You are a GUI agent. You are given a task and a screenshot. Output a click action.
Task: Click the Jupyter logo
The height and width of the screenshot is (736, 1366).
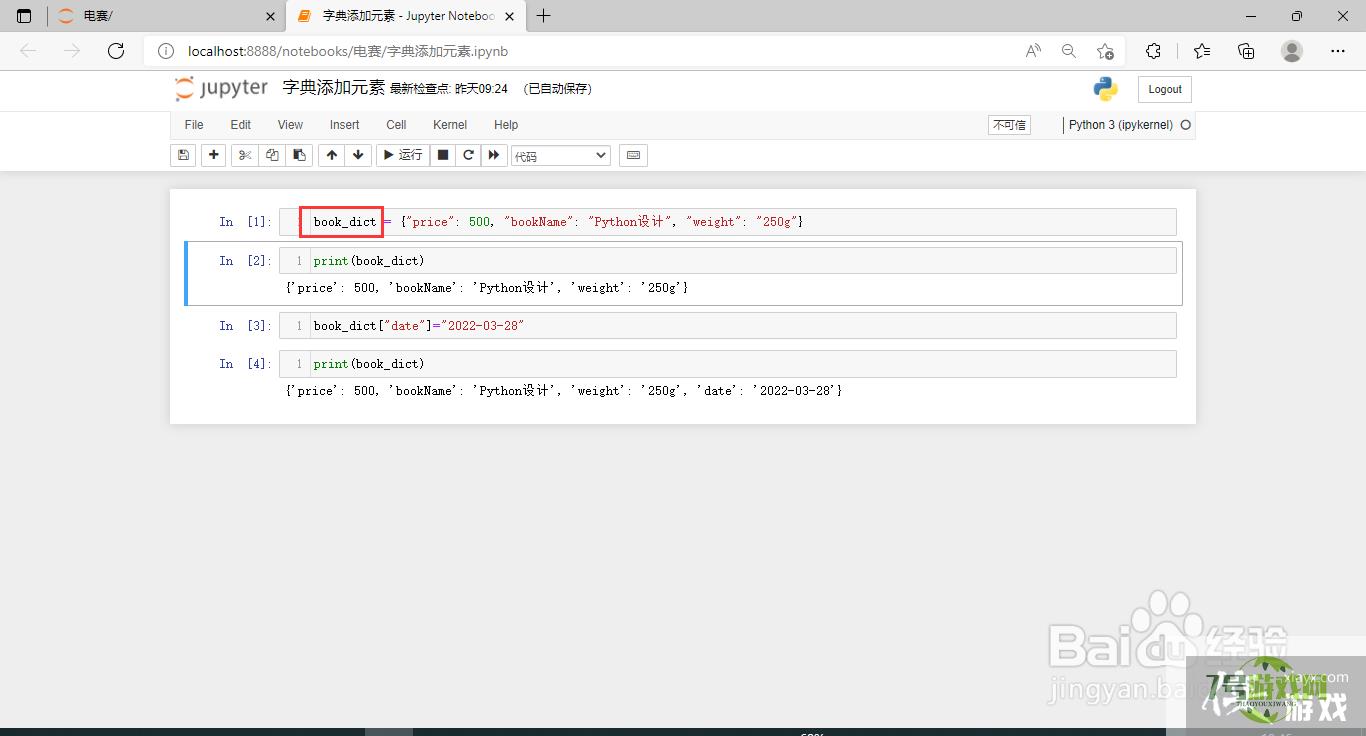(x=221, y=89)
